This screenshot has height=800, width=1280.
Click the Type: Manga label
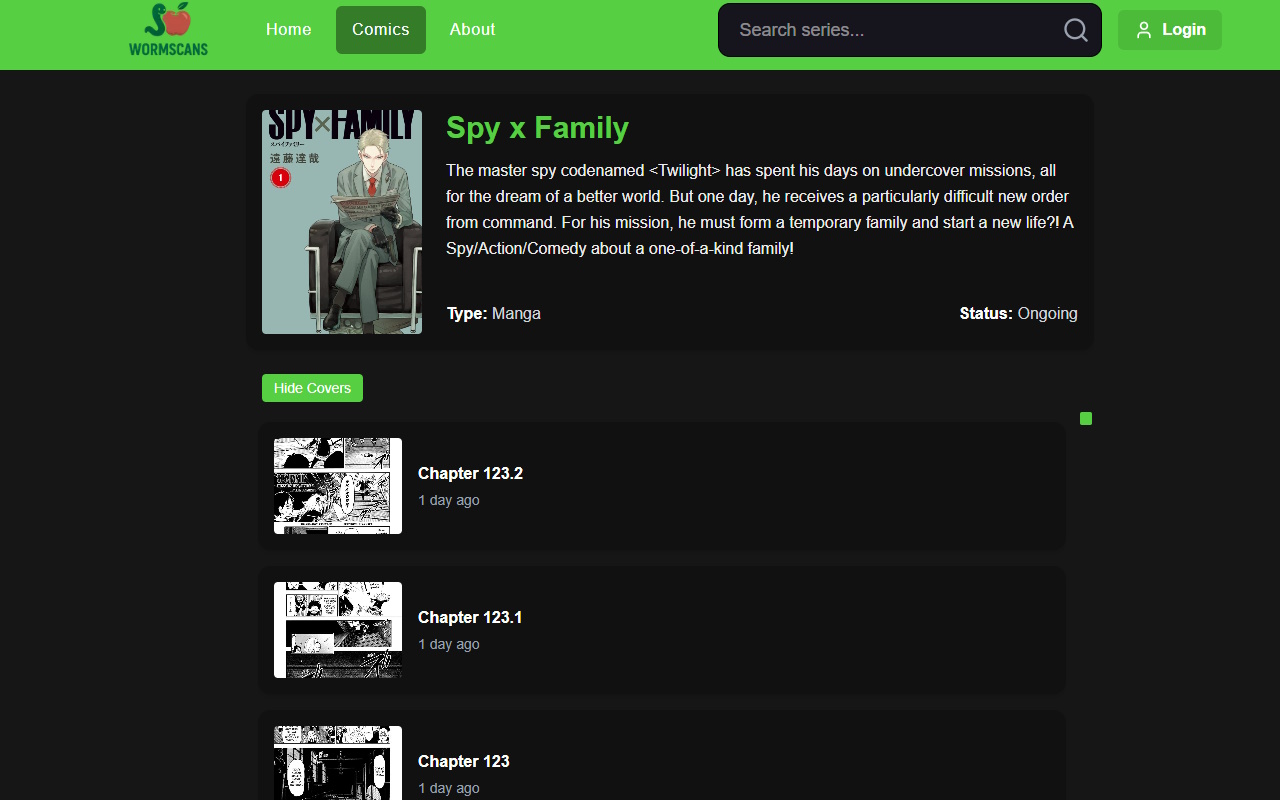click(x=494, y=313)
